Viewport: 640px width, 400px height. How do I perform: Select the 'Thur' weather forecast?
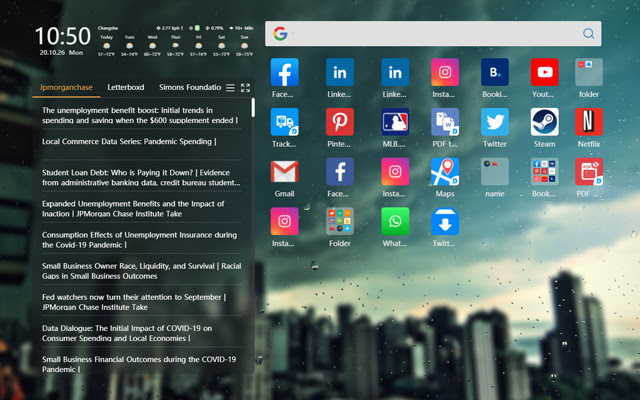(x=176, y=45)
